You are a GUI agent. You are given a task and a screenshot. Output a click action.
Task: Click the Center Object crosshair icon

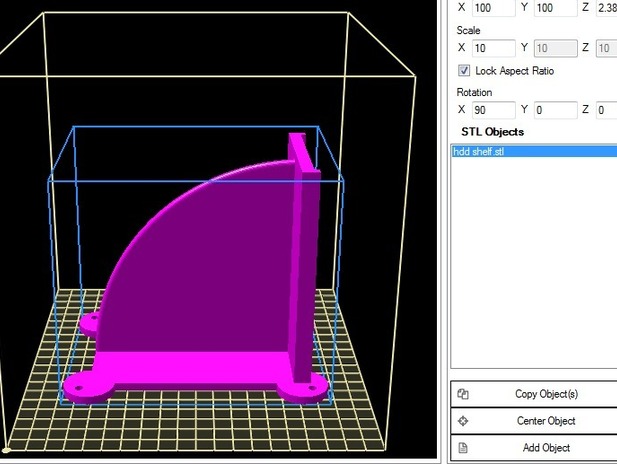463,421
